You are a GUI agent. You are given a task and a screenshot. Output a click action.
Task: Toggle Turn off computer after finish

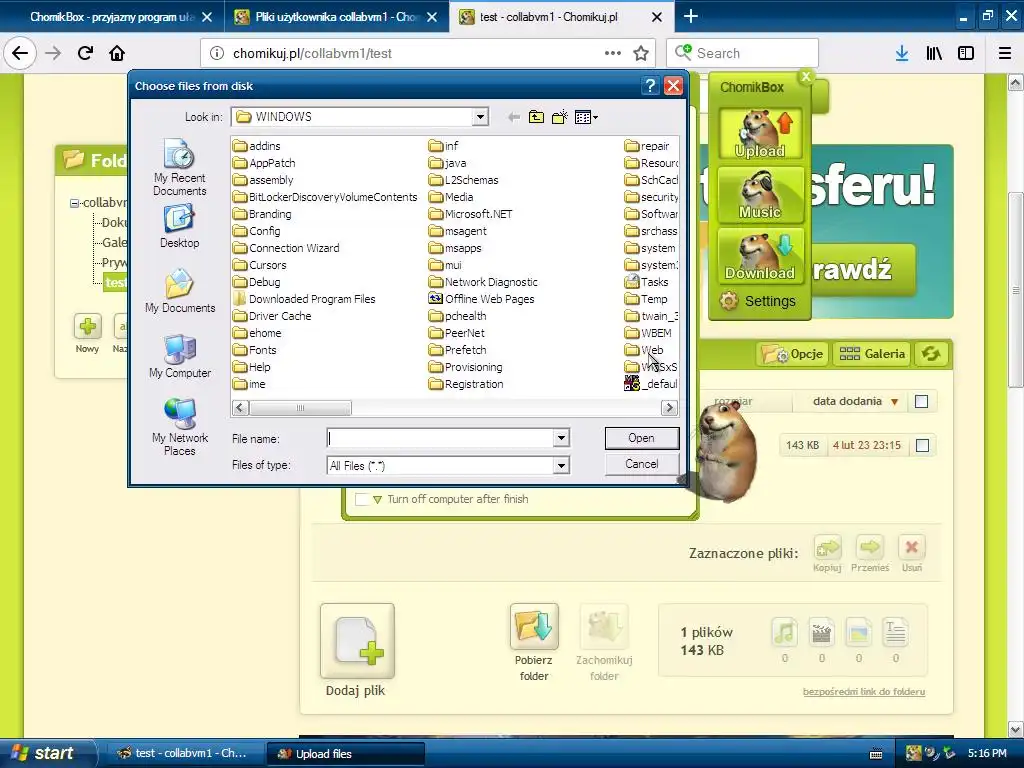pos(361,500)
